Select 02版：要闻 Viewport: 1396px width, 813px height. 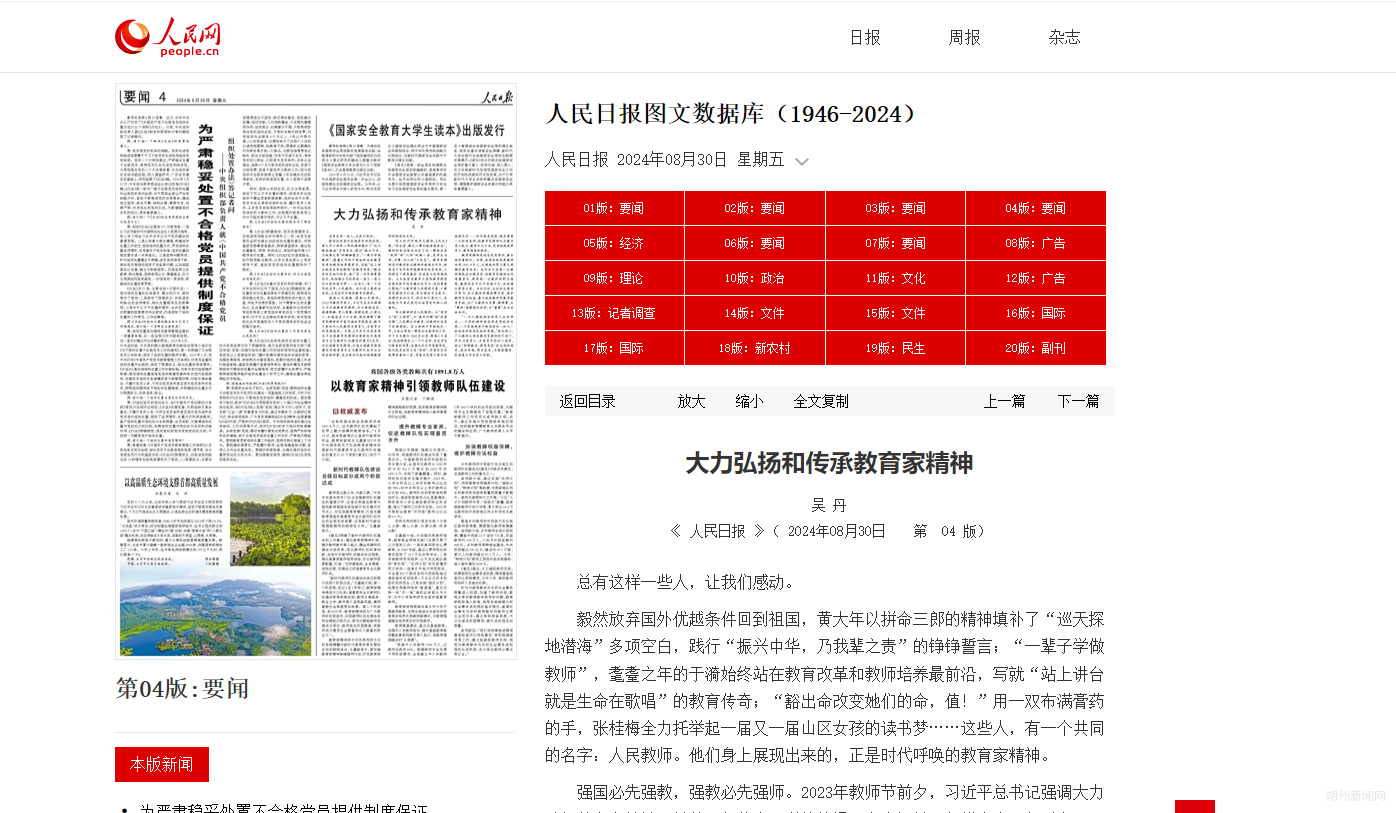pos(755,208)
